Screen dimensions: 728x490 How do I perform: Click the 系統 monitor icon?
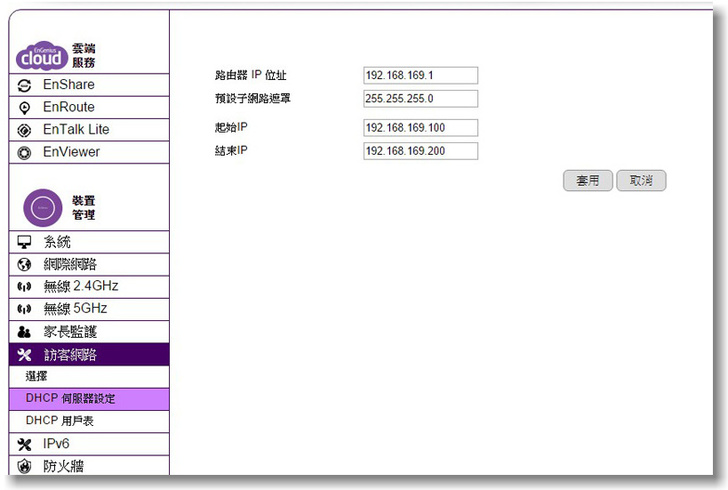(25, 242)
